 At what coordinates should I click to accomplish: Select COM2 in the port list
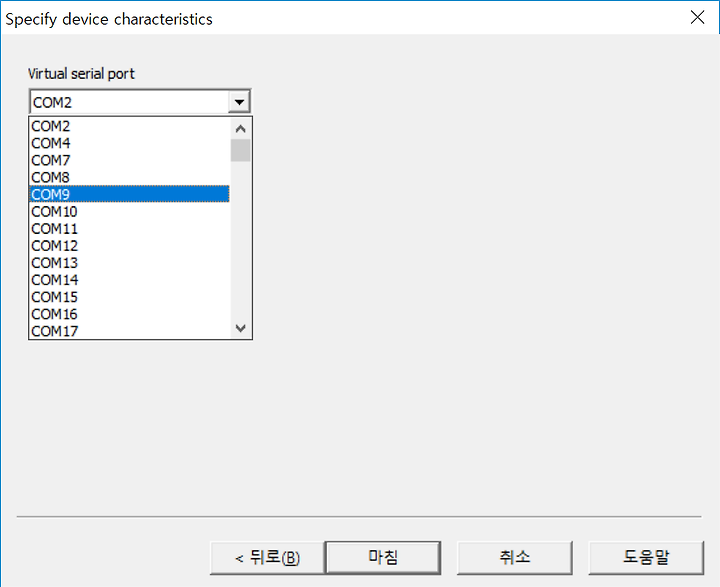click(129, 126)
